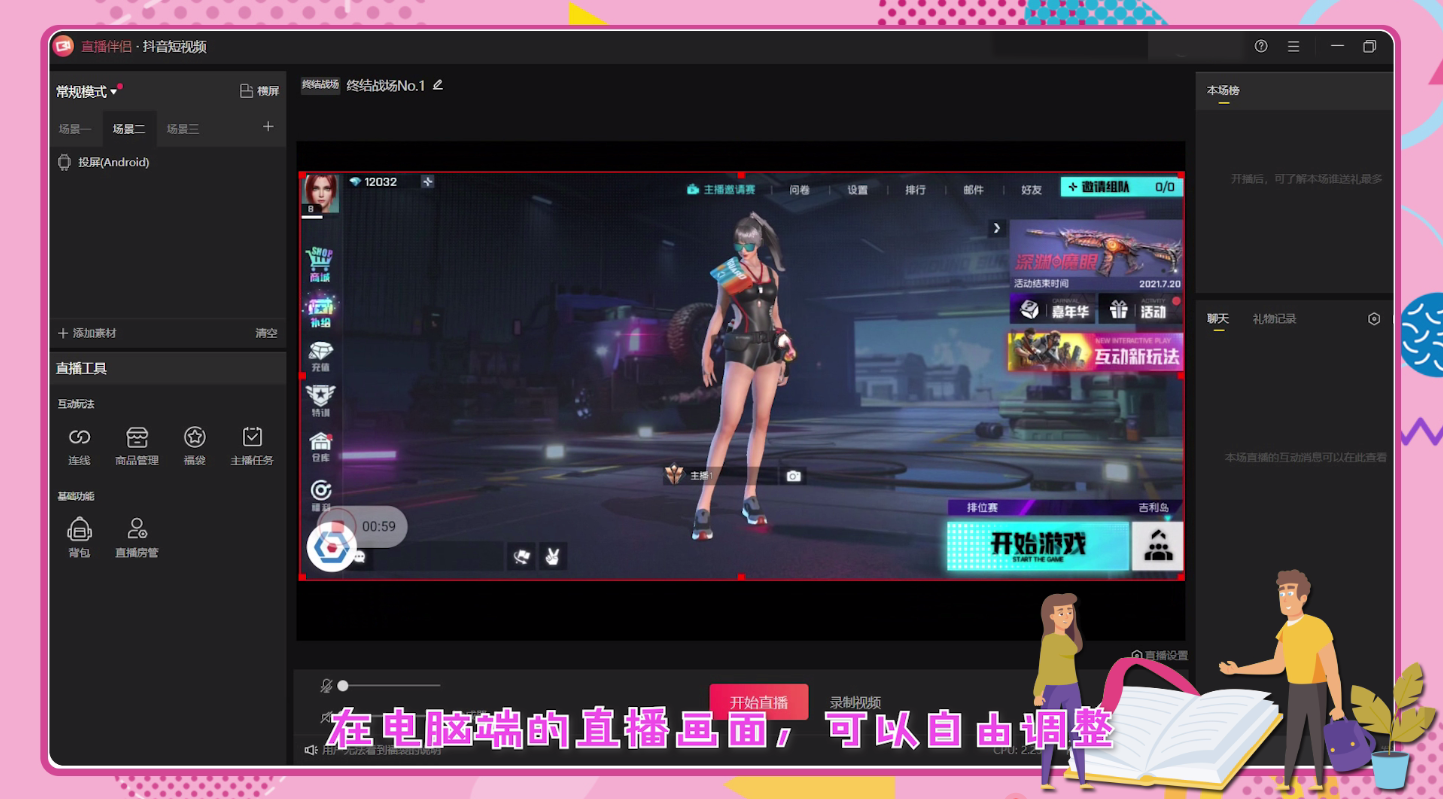The height and width of the screenshot is (799, 1443).
Task: Click the 嘉年华 carnival dice icon
Action: (x=1030, y=311)
